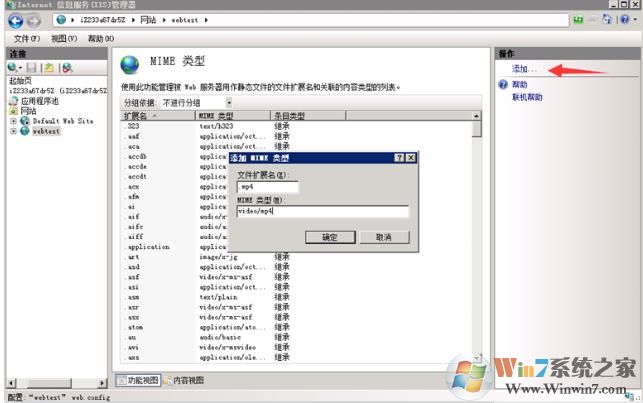
Task: Expand the Default Web Site tree node
Action: tap(13, 121)
